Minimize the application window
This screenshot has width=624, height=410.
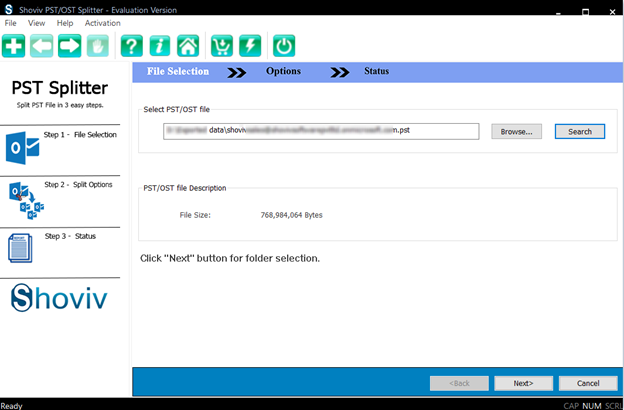pyautogui.click(x=558, y=12)
